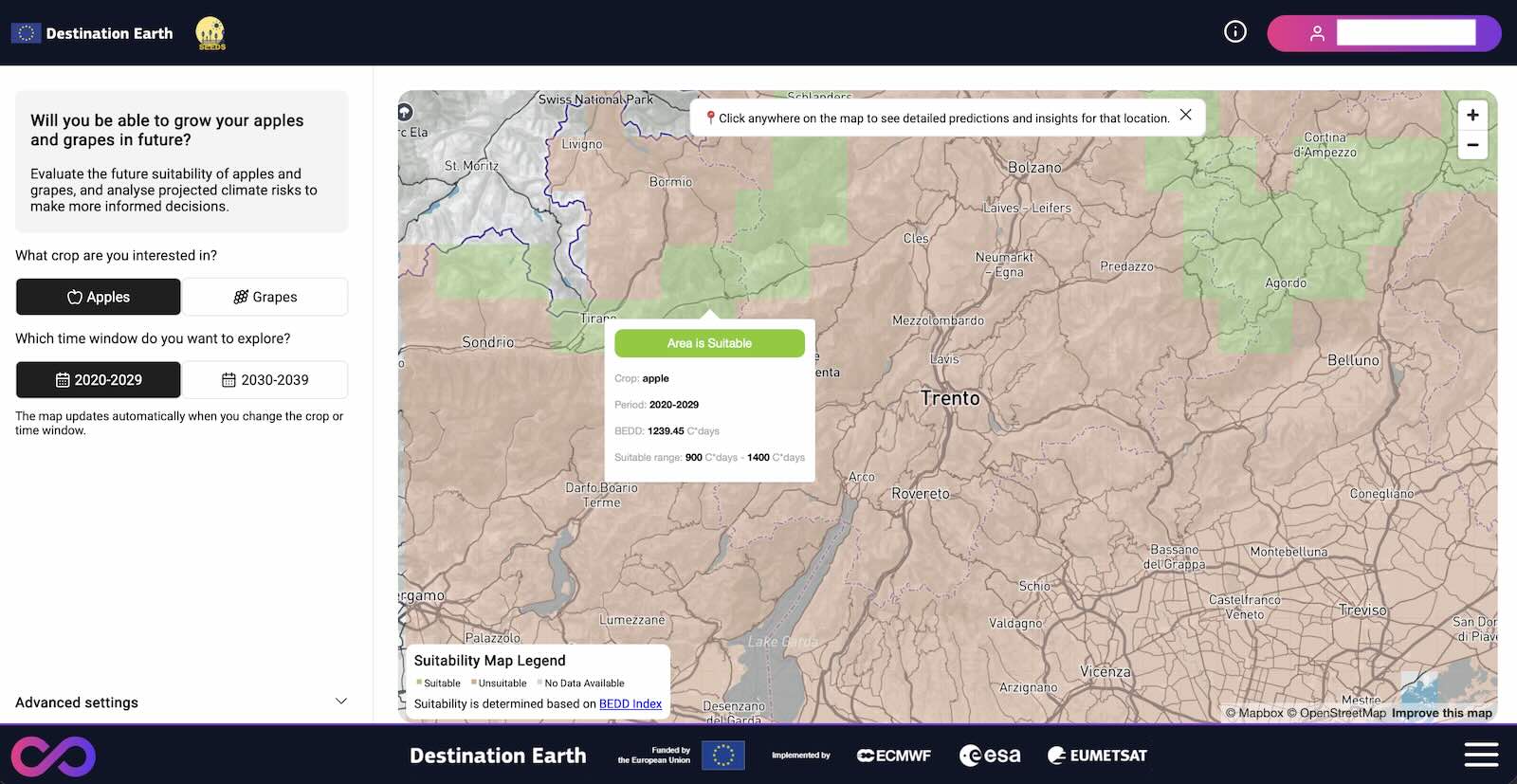Click Rovereto label on the map
This screenshot has height=784, width=1517.
coord(920,493)
